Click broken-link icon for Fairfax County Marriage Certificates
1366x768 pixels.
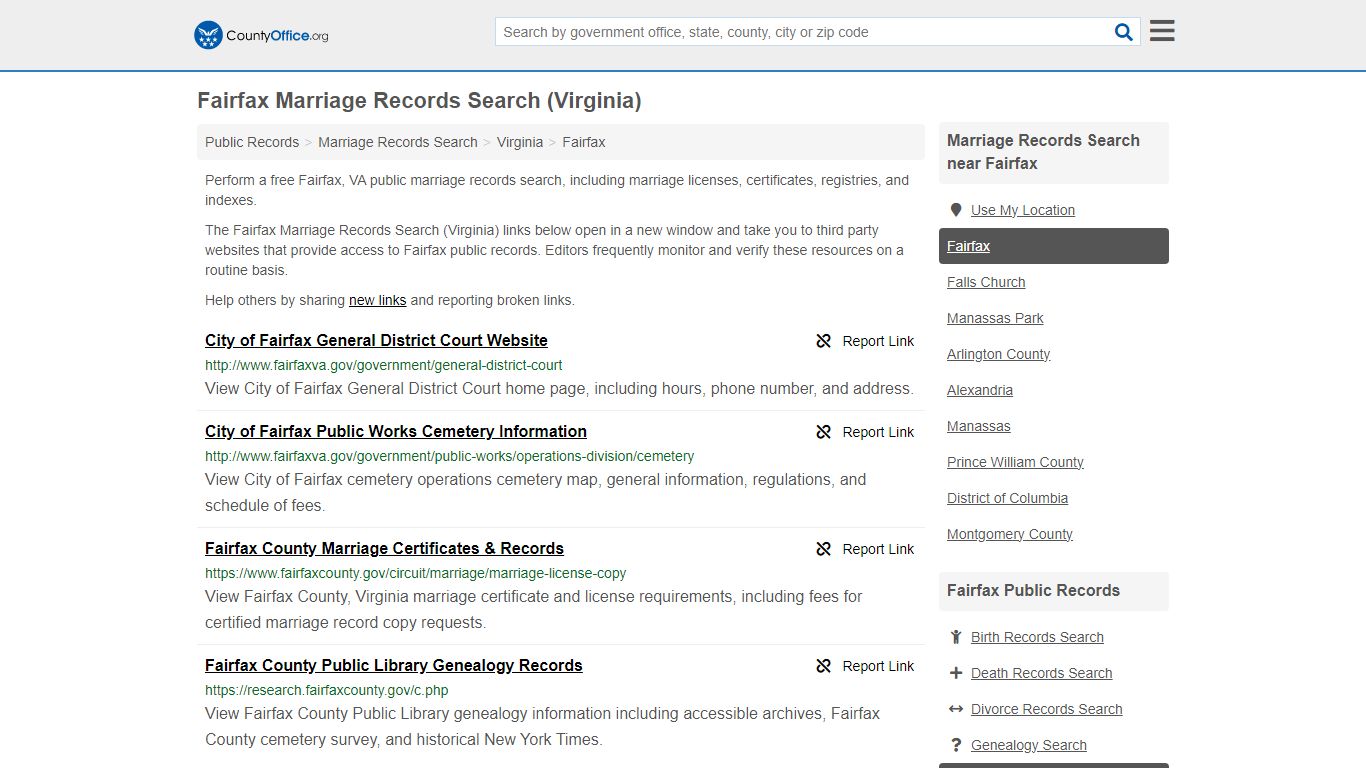click(824, 549)
